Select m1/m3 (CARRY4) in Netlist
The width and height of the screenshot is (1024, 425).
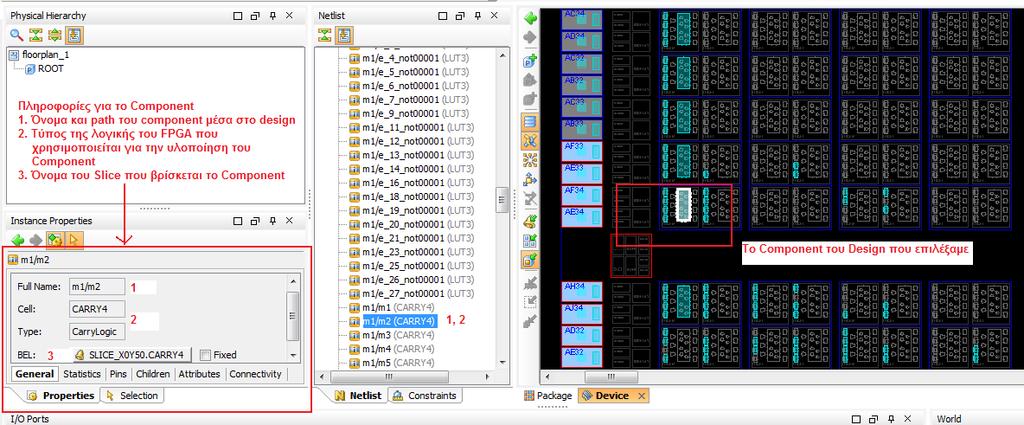click(x=398, y=335)
